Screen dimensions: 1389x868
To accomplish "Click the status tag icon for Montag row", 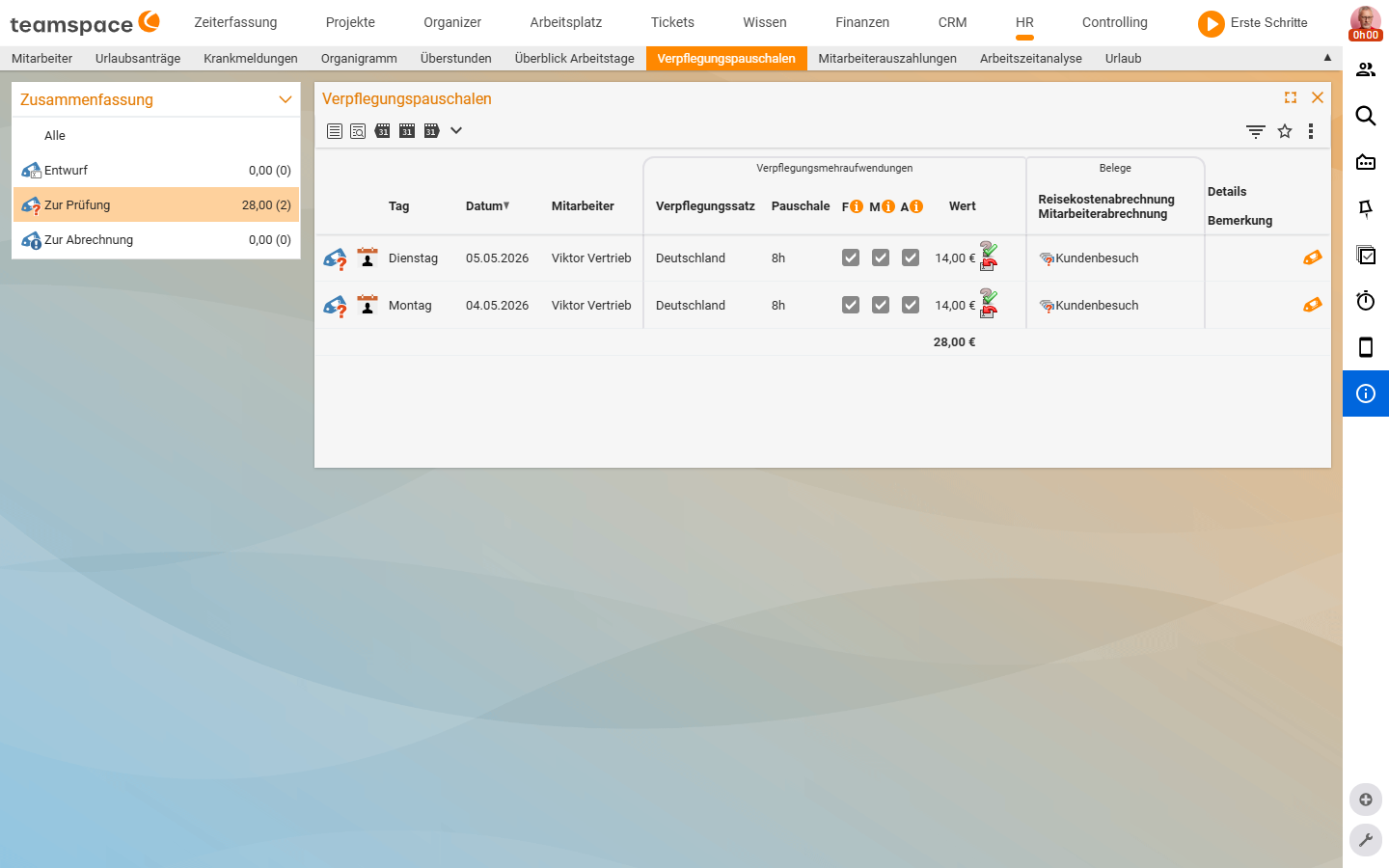I will click(x=335, y=306).
